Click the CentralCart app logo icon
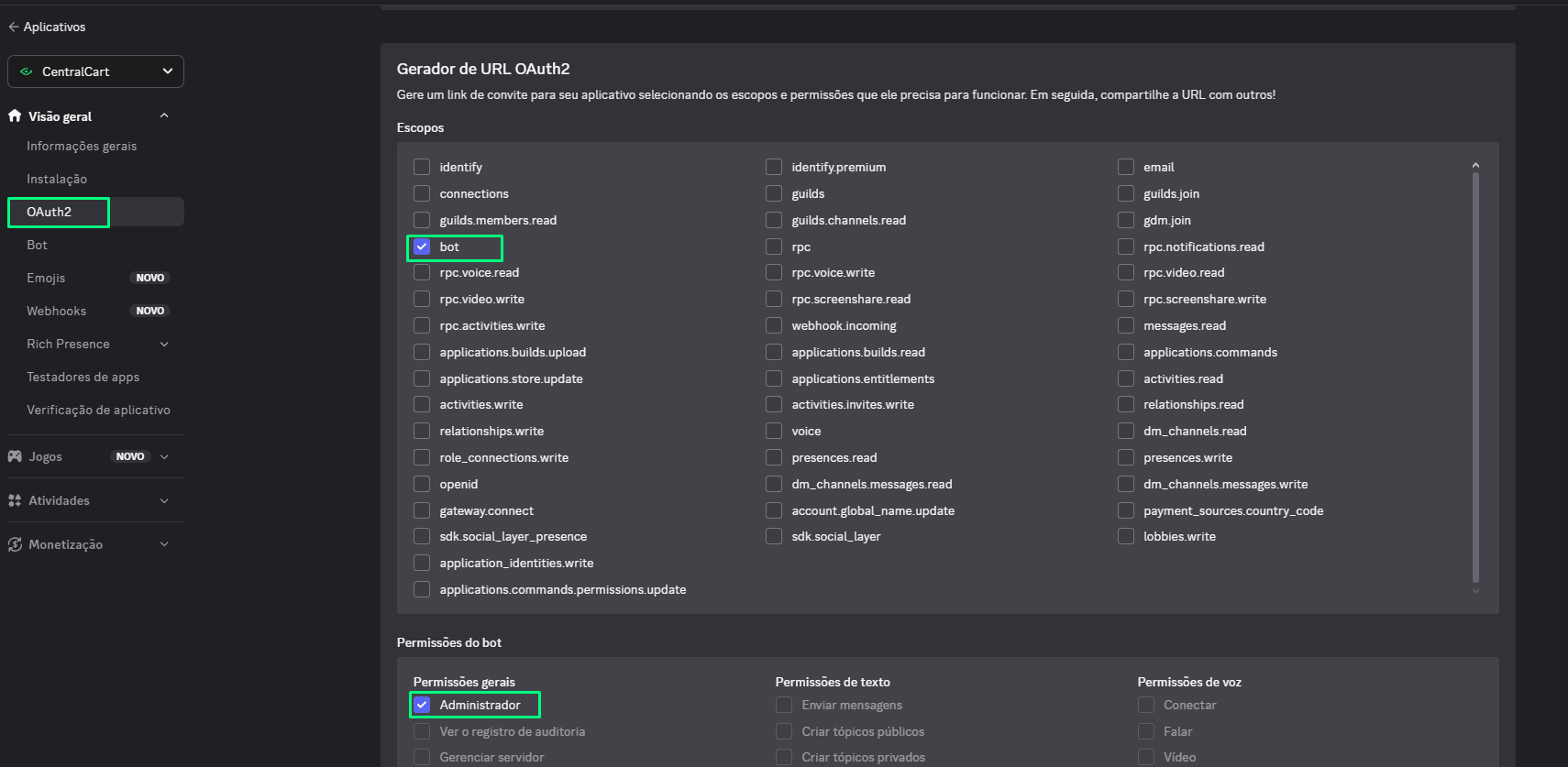The image size is (1568, 767). pyautogui.click(x=26, y=71)
